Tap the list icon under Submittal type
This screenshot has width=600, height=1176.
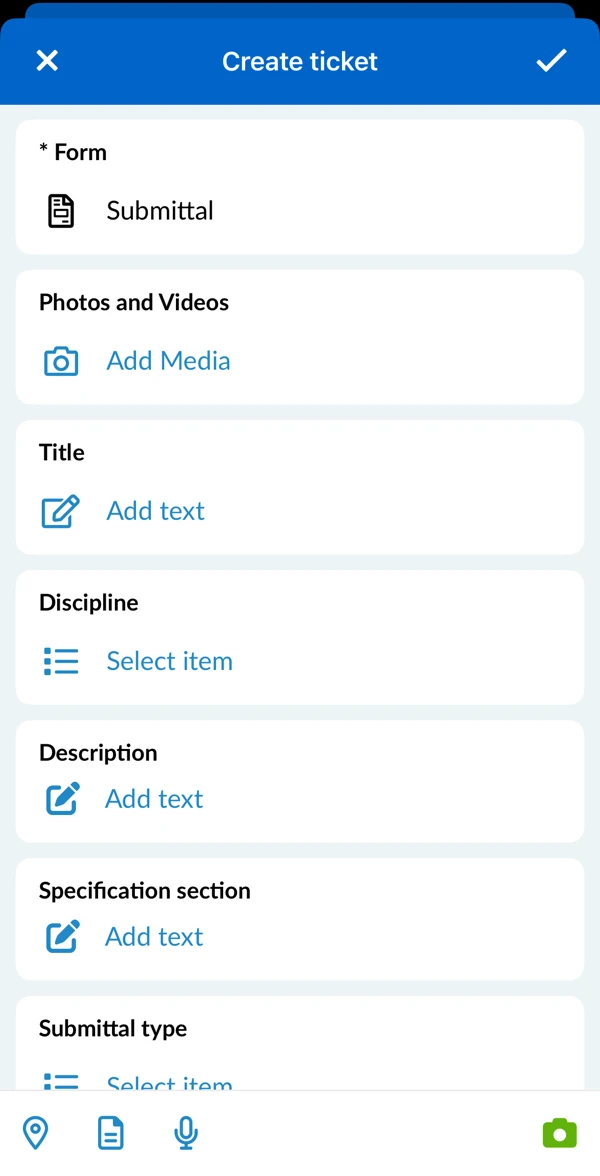[61, 1082]
